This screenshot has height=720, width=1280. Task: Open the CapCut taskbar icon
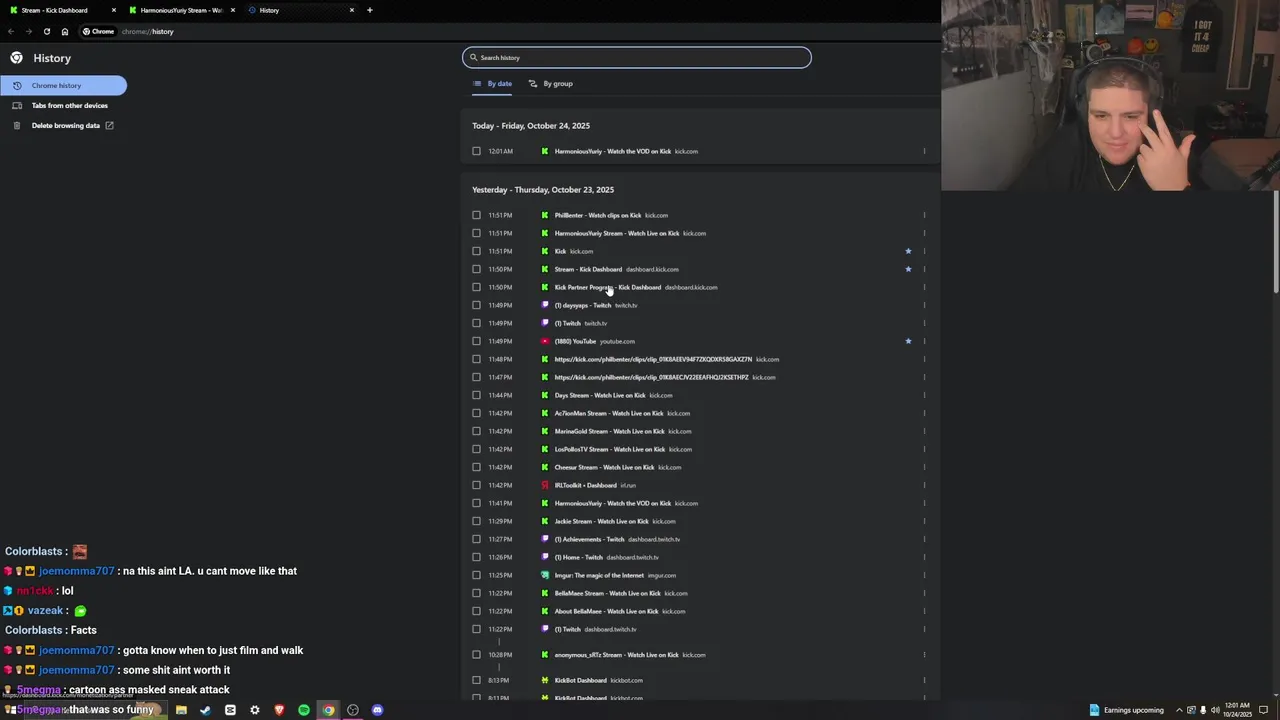coord(230,710)
